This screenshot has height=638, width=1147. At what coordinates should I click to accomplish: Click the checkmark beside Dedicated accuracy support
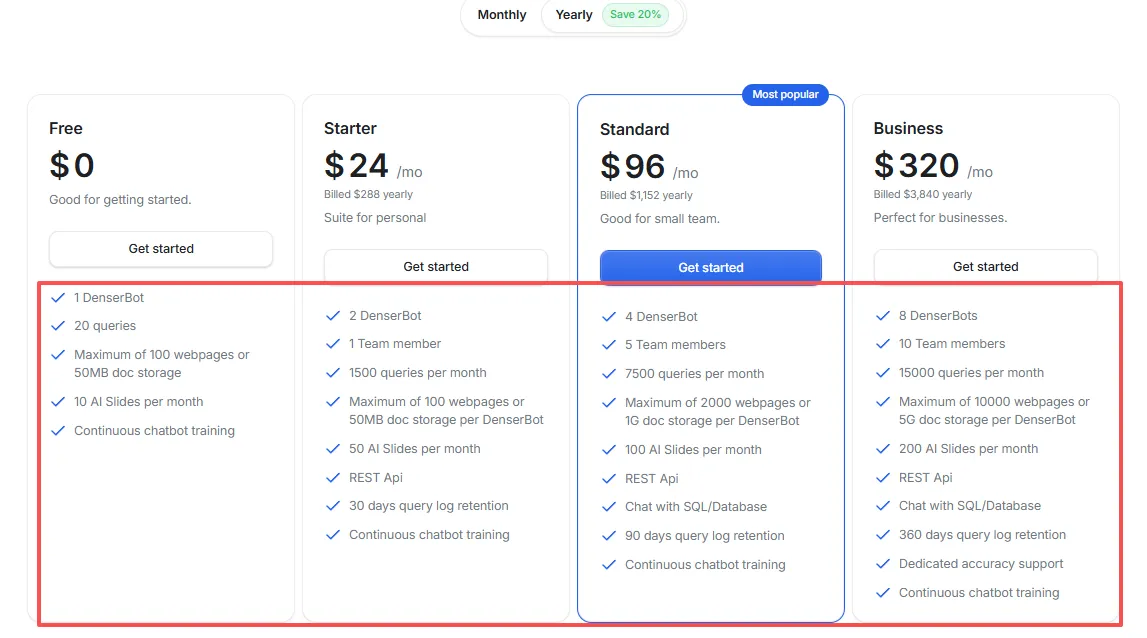884,563
